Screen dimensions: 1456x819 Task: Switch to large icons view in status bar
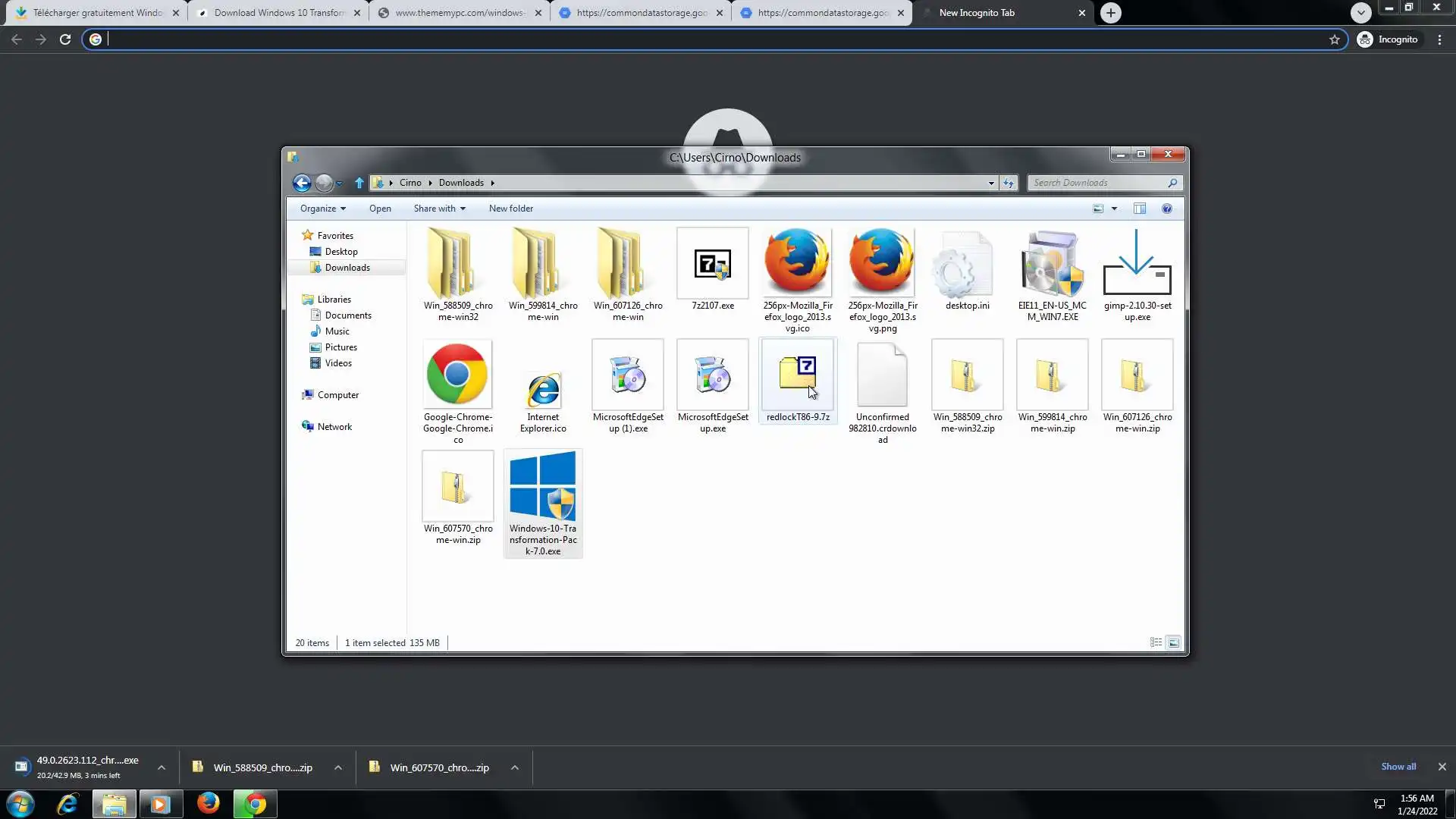click(x=1173, y=642)
